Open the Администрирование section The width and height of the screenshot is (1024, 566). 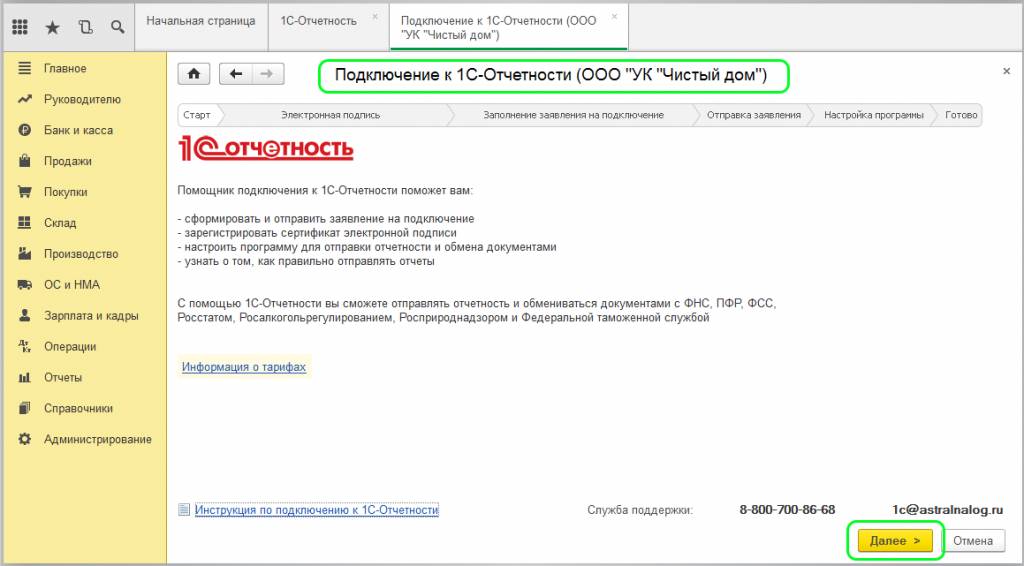pyautogui.click(x=98, y=439)
